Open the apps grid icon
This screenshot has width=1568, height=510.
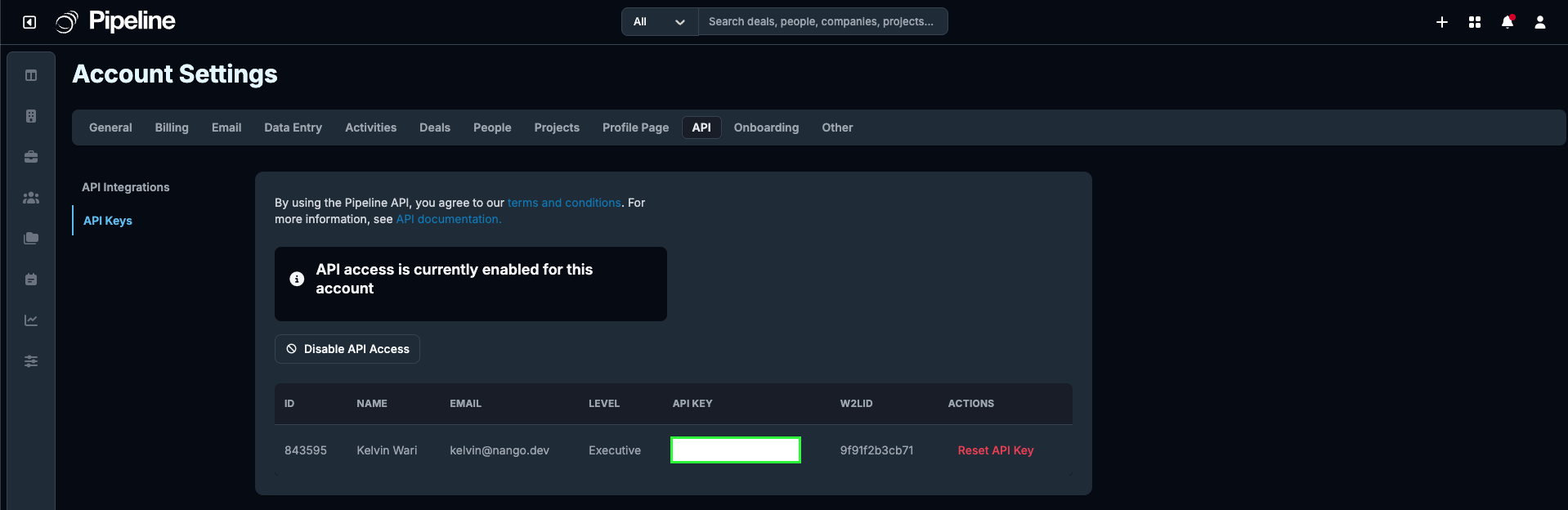point(1475,22)
